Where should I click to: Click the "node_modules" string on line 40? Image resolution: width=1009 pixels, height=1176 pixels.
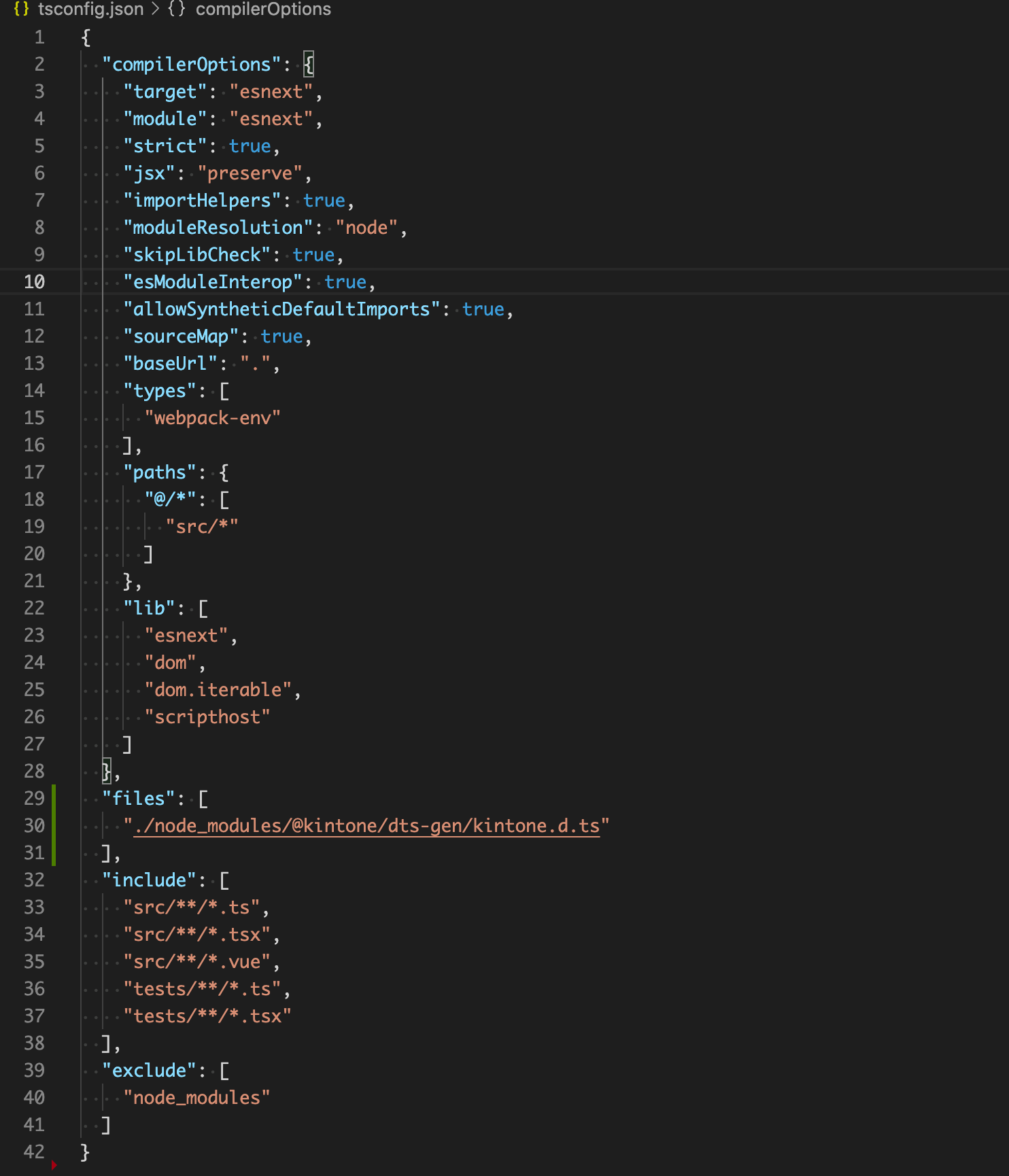tap(197, 1098)
